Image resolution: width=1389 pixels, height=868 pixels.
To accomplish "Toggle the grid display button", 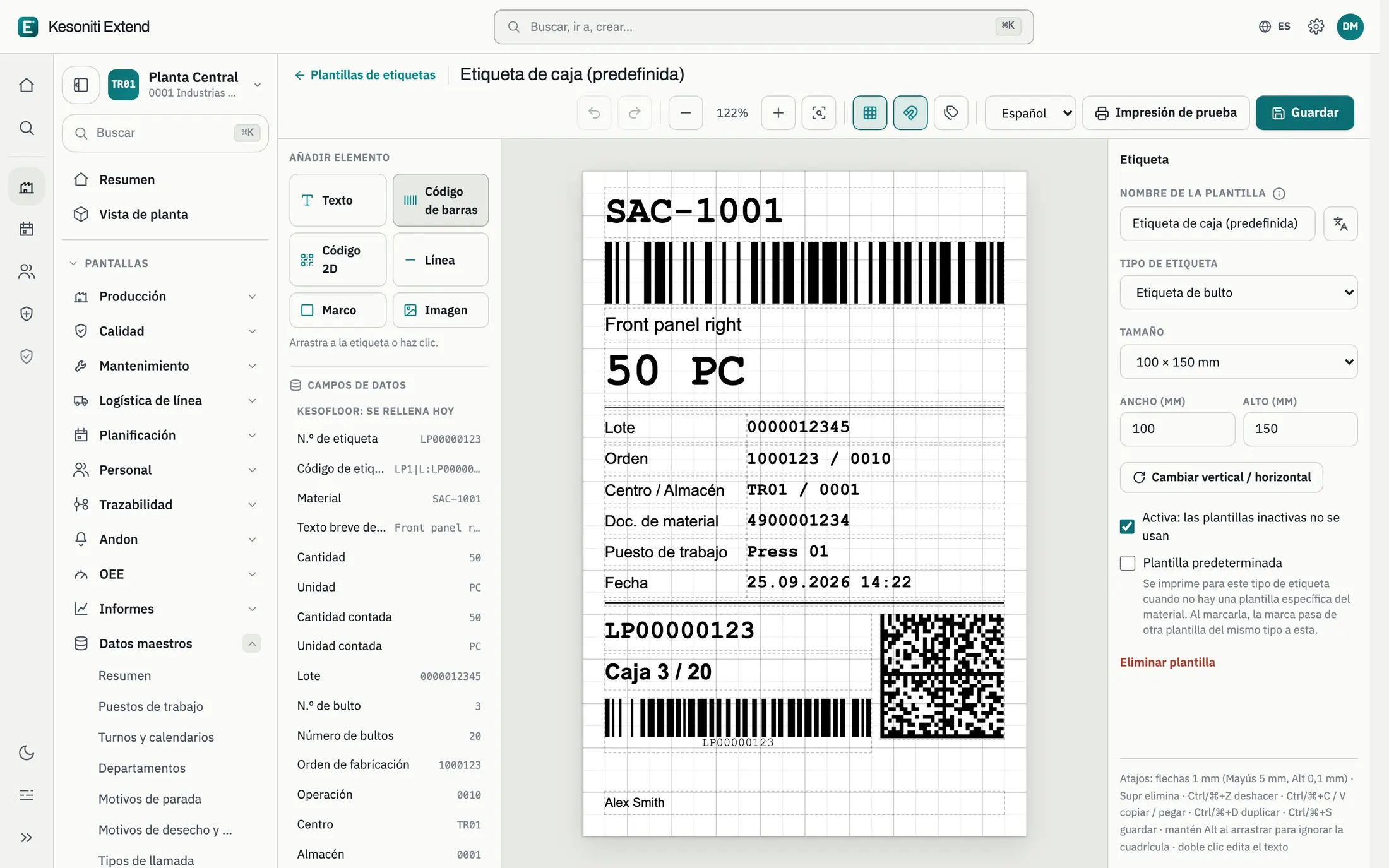I will [870, 113].
